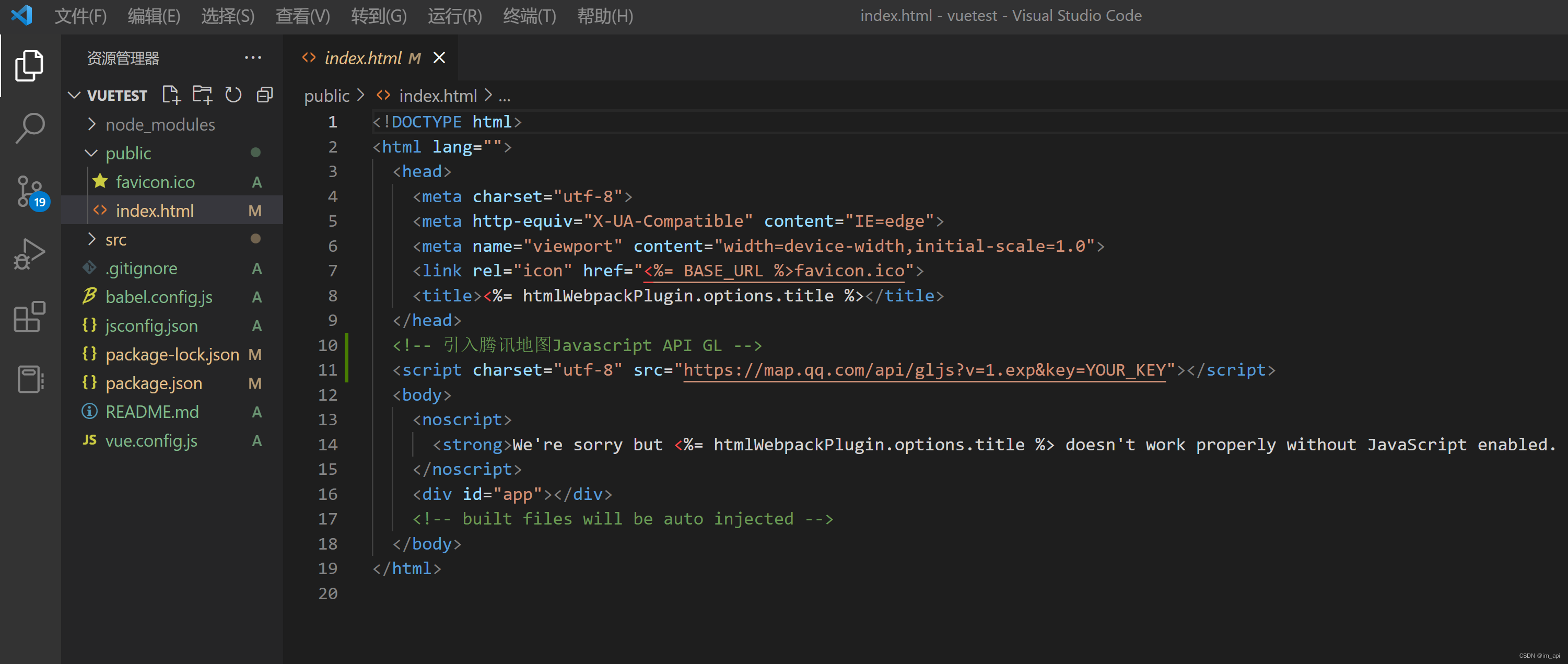Close the index.html editor tab
The height and width of the screenshot is (664, 1568).
(x=439, y=58)
